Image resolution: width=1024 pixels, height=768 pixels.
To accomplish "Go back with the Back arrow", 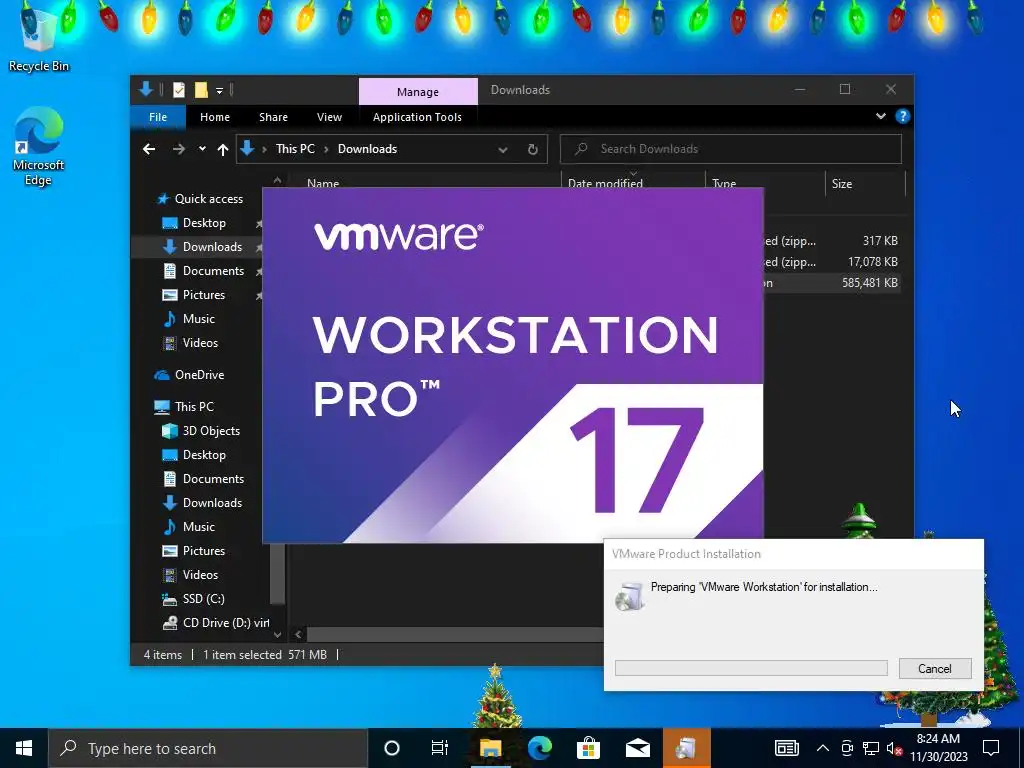I will pyautogui.click(x=149, y=149).
